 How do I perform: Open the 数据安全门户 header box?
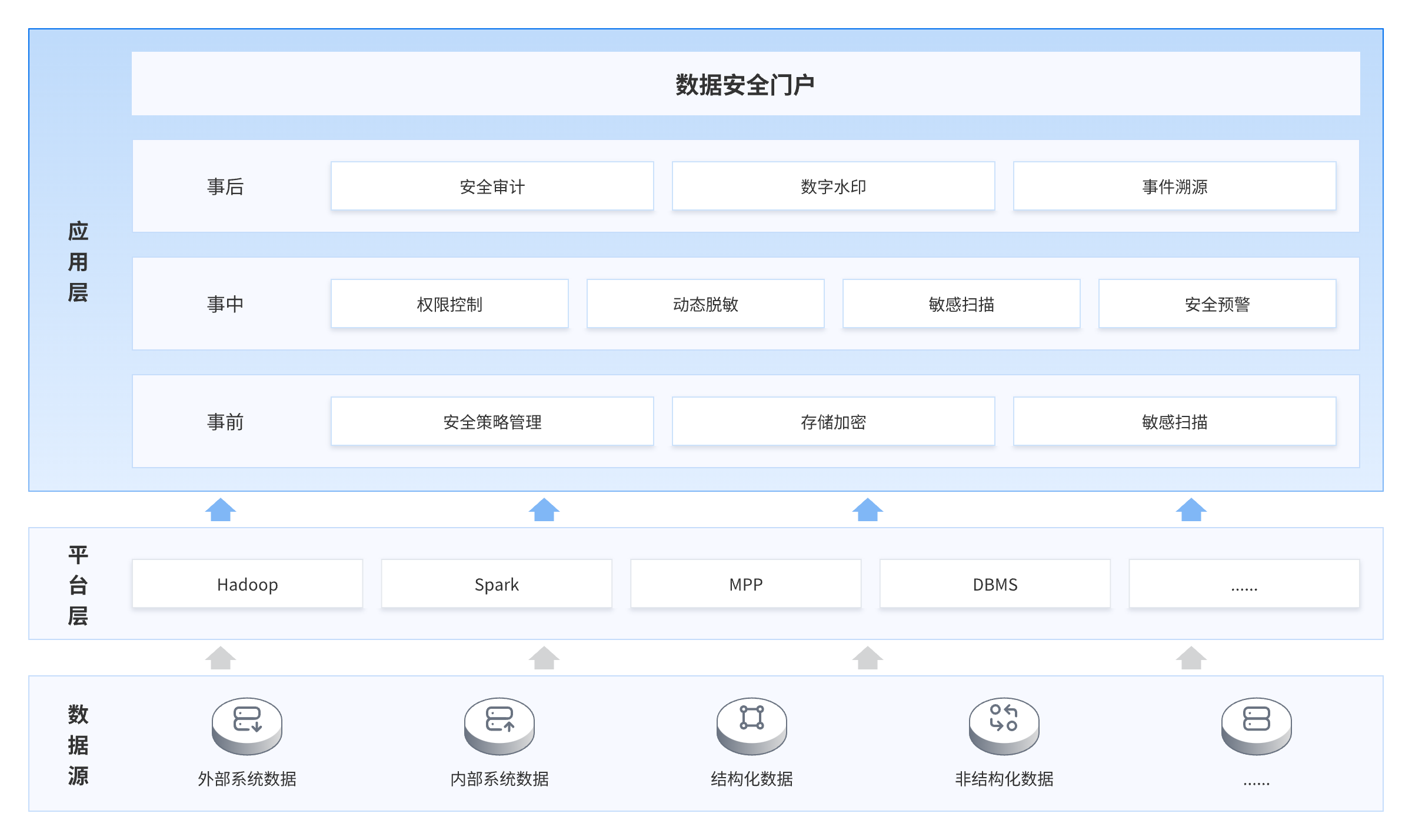coord(745,84)
